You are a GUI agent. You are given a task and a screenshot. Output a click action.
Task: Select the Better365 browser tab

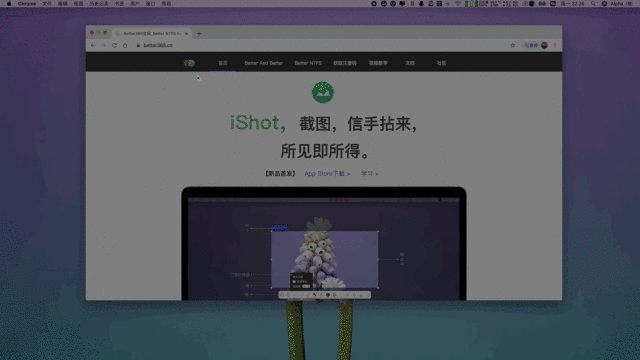point(151,33)
